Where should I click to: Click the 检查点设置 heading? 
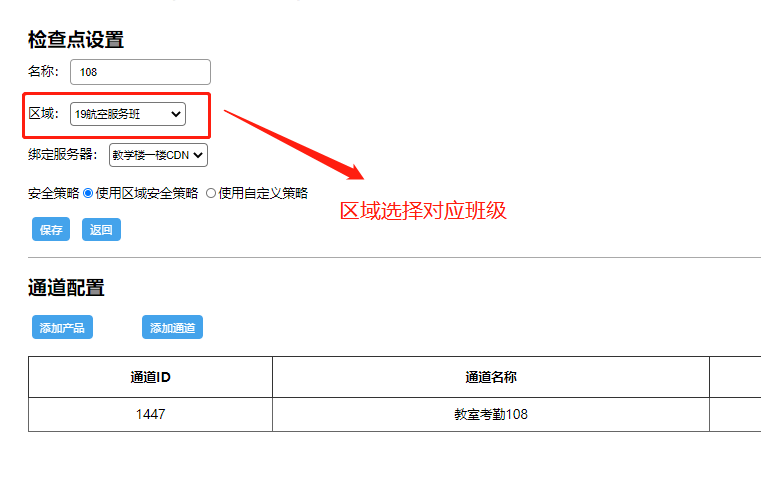[76, 40]
